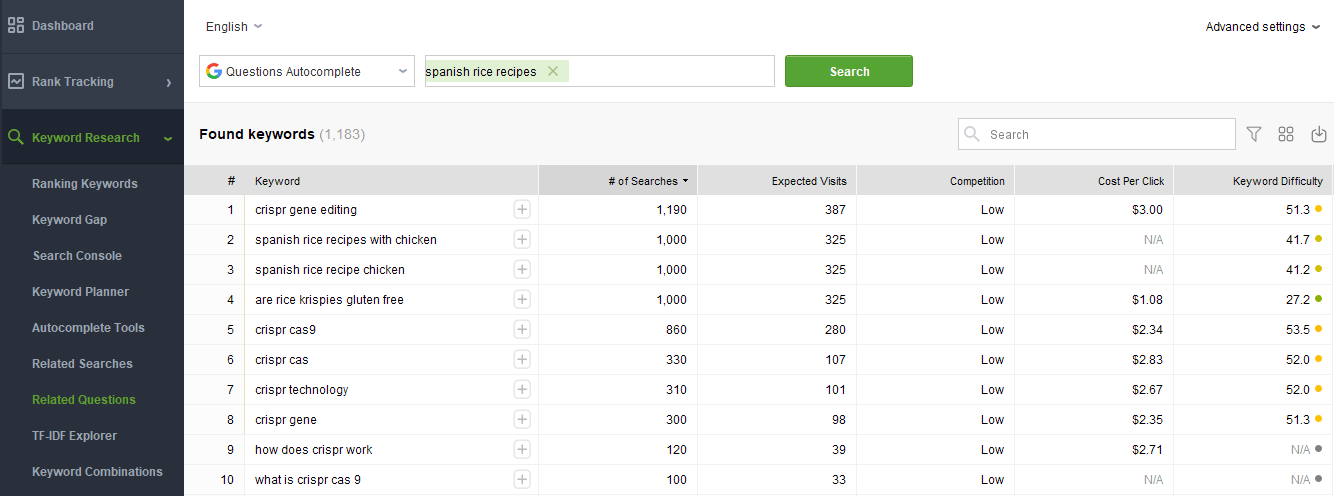Click the found keywords Search field

coord(1097,134)
